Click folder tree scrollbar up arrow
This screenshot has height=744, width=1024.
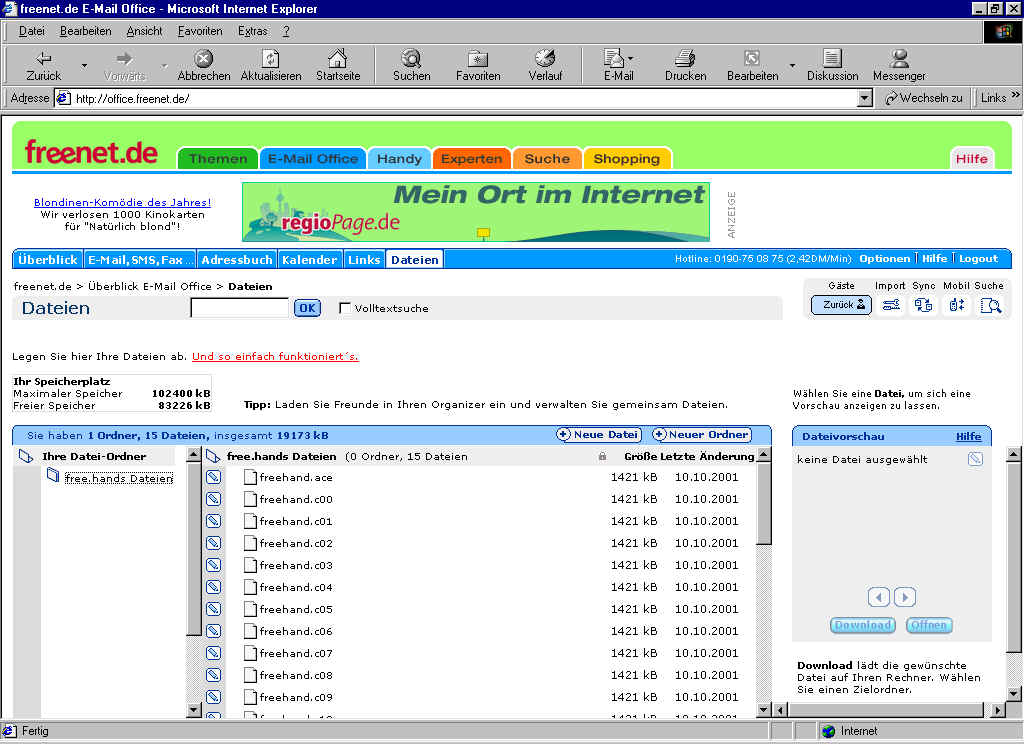[193, 455]
